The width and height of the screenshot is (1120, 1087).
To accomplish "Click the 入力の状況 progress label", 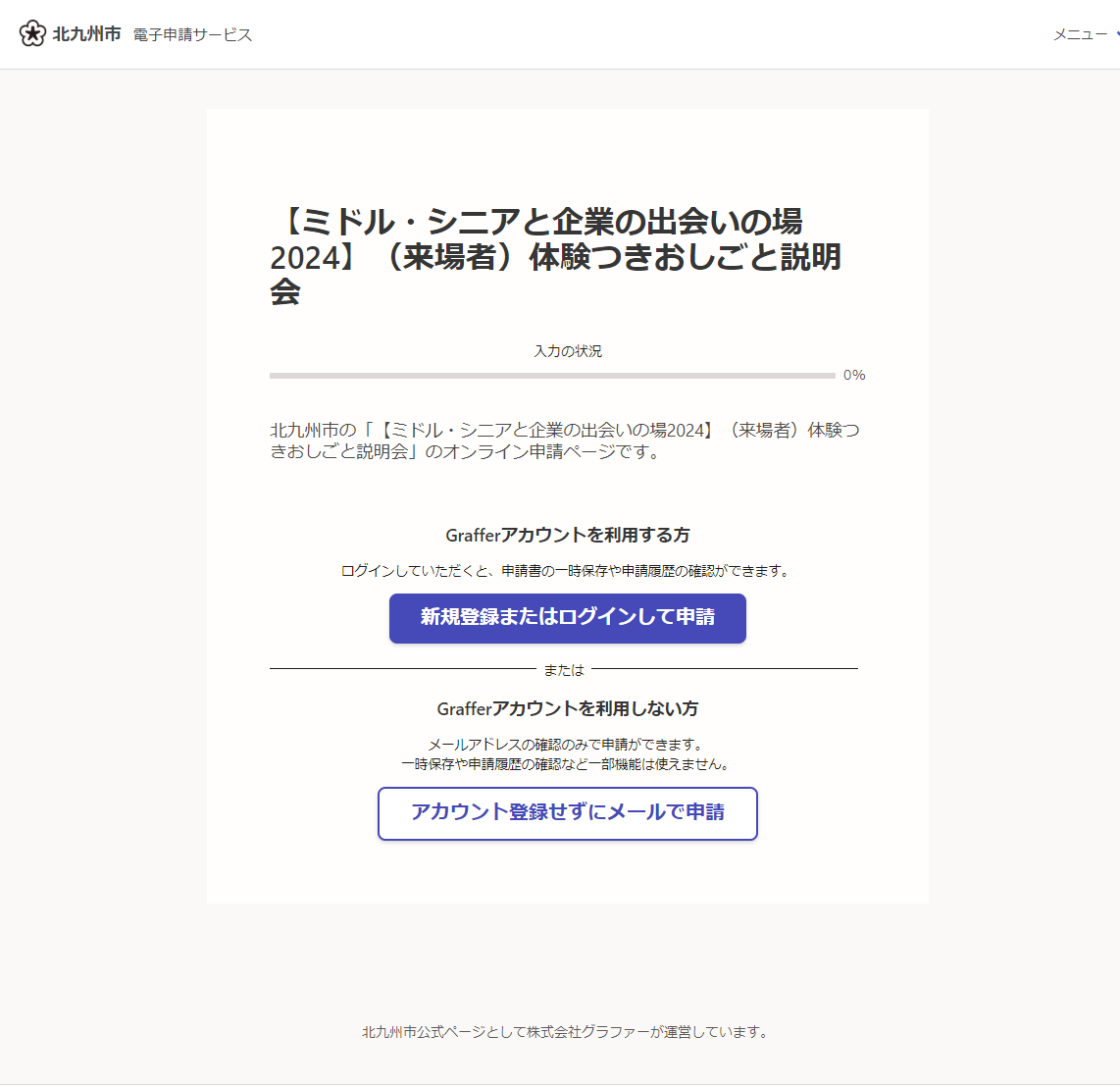I will (567, 351).
